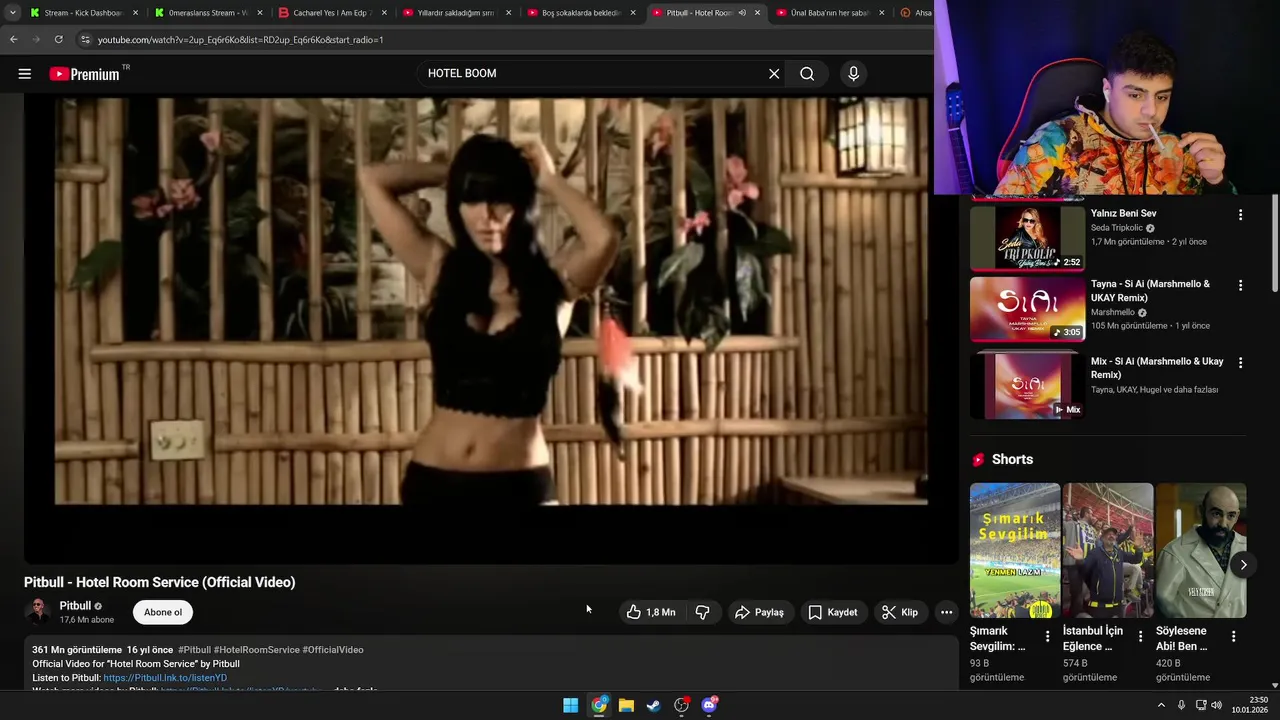Close the Cacharel Yes I Am tab
The image size is (1280, 720).
[384, 13]
